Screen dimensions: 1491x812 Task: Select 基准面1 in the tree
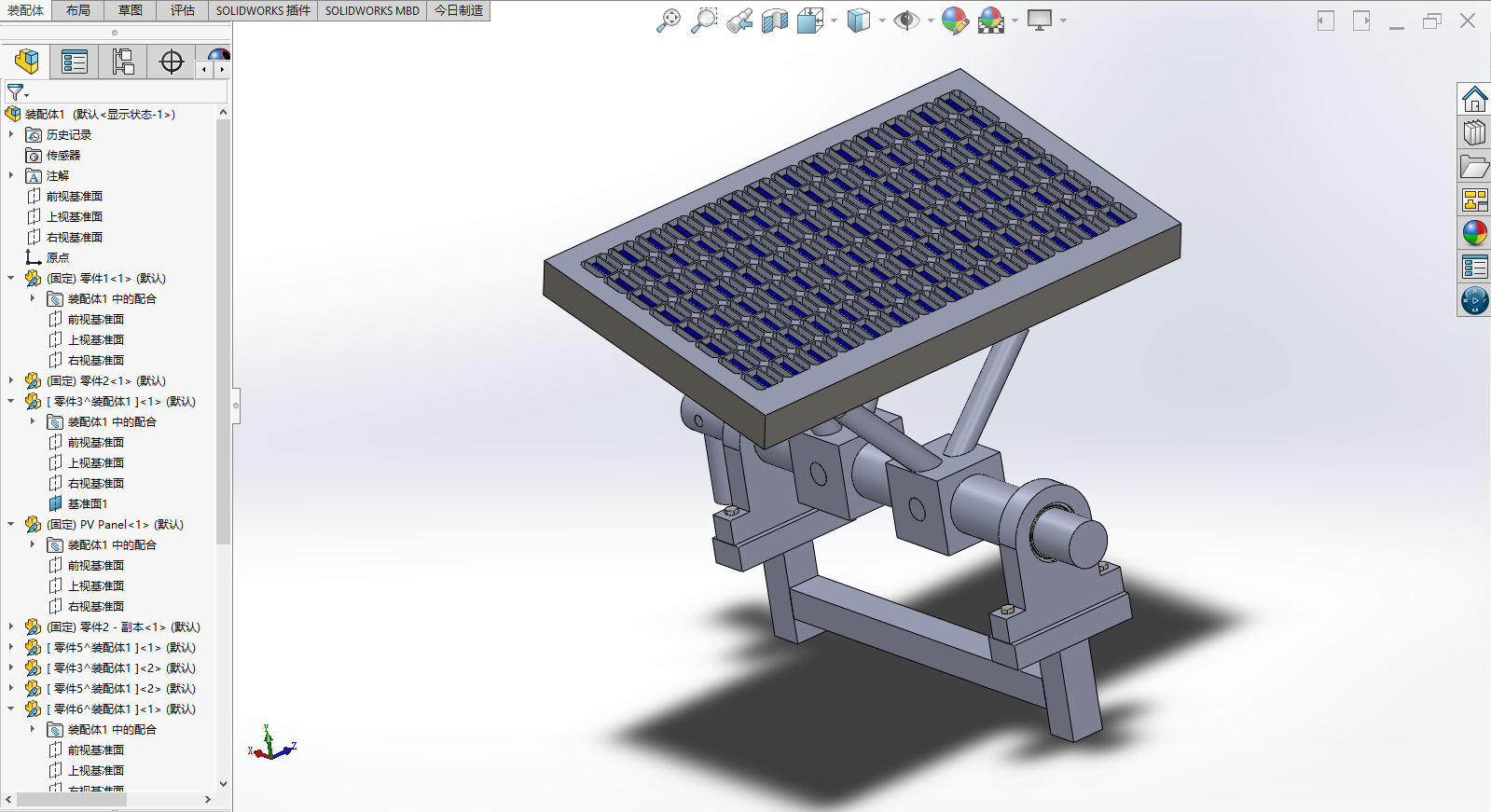pyautogui.click(x=77, y=503)
